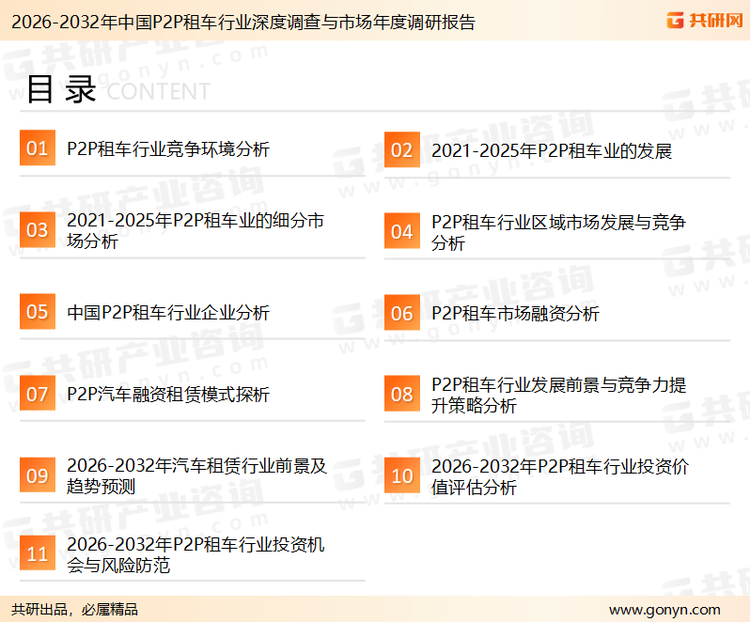Click the footer slogan 共研出品，必属精品
Viewport: 750px width, 622px height.
(x=75, y=610)
